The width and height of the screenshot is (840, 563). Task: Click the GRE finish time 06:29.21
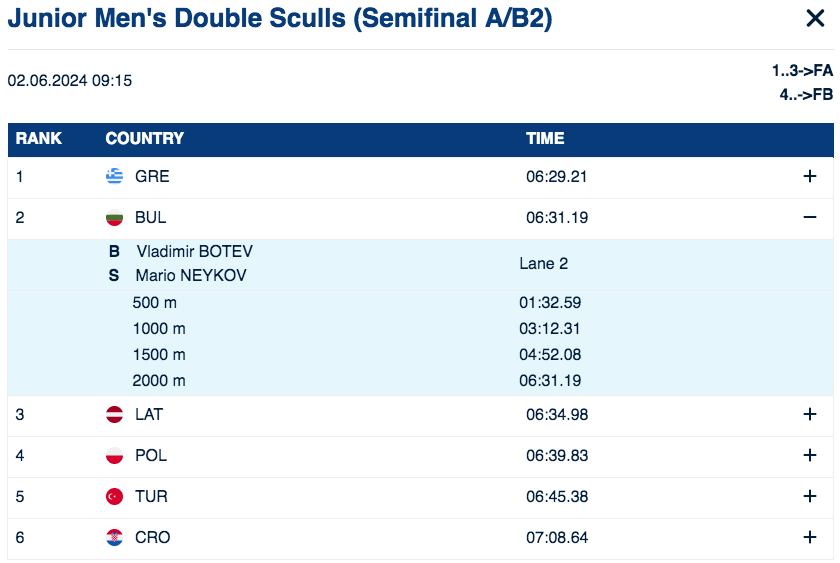point(557,176)
